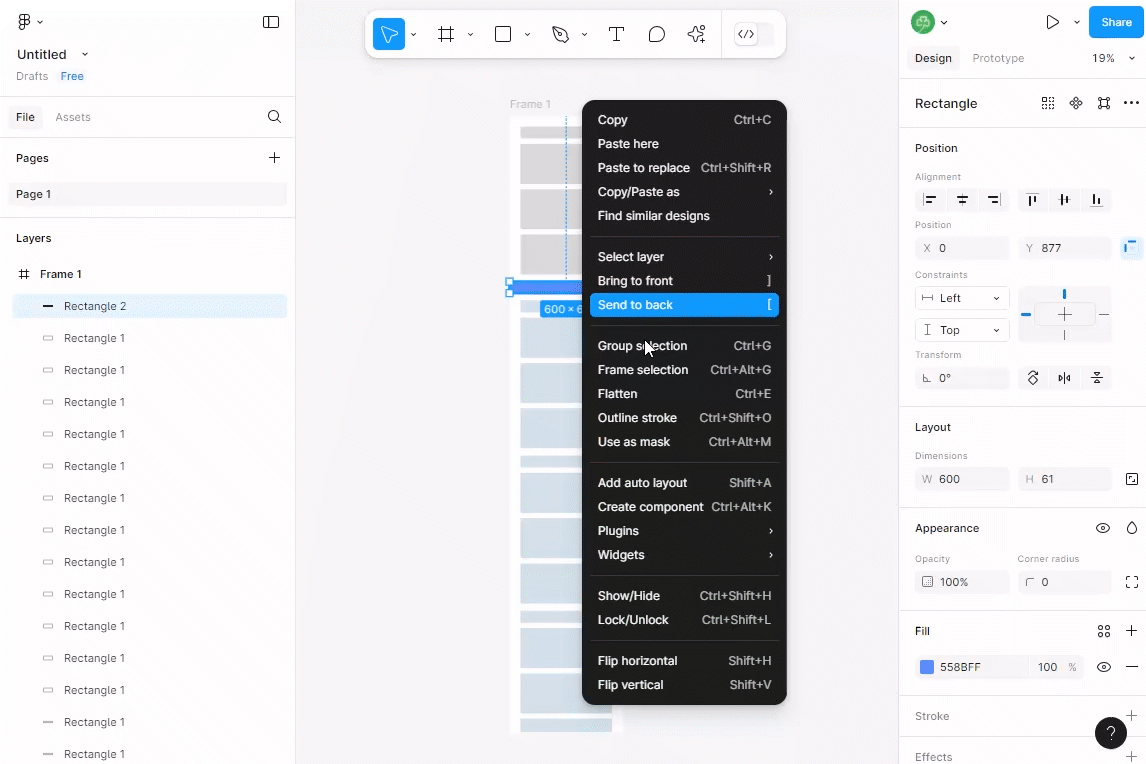Open the shape tools chevron
The image size is (1146, 764).
tap(527, 34)
